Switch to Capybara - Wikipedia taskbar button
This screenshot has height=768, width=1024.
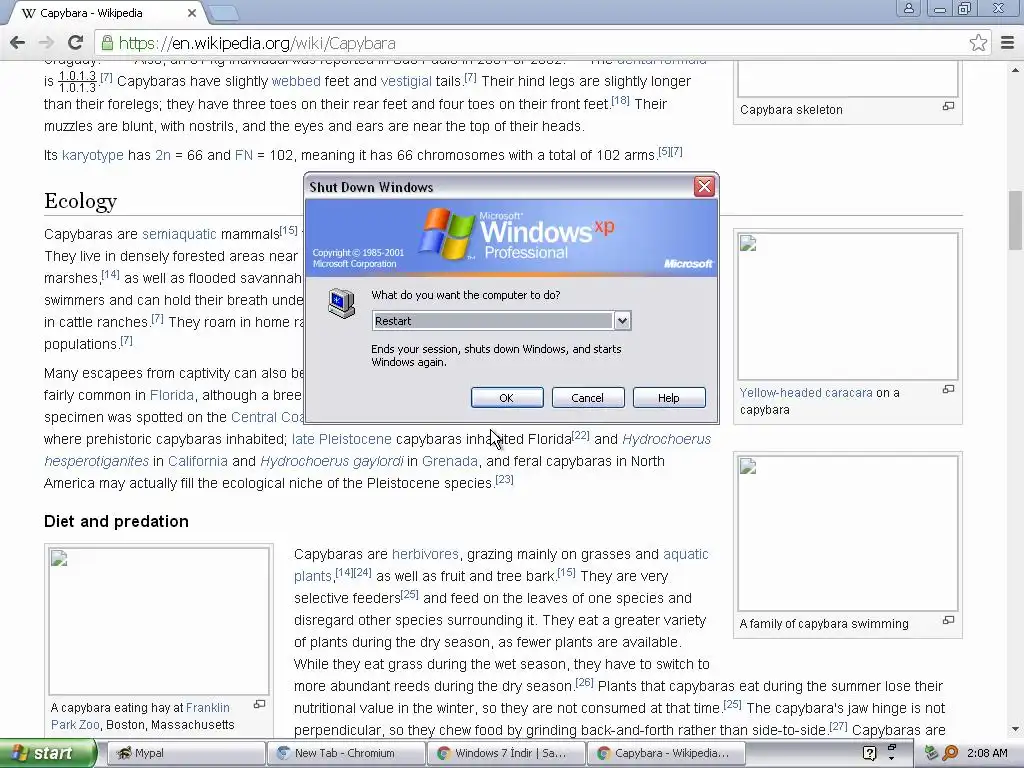667,753
